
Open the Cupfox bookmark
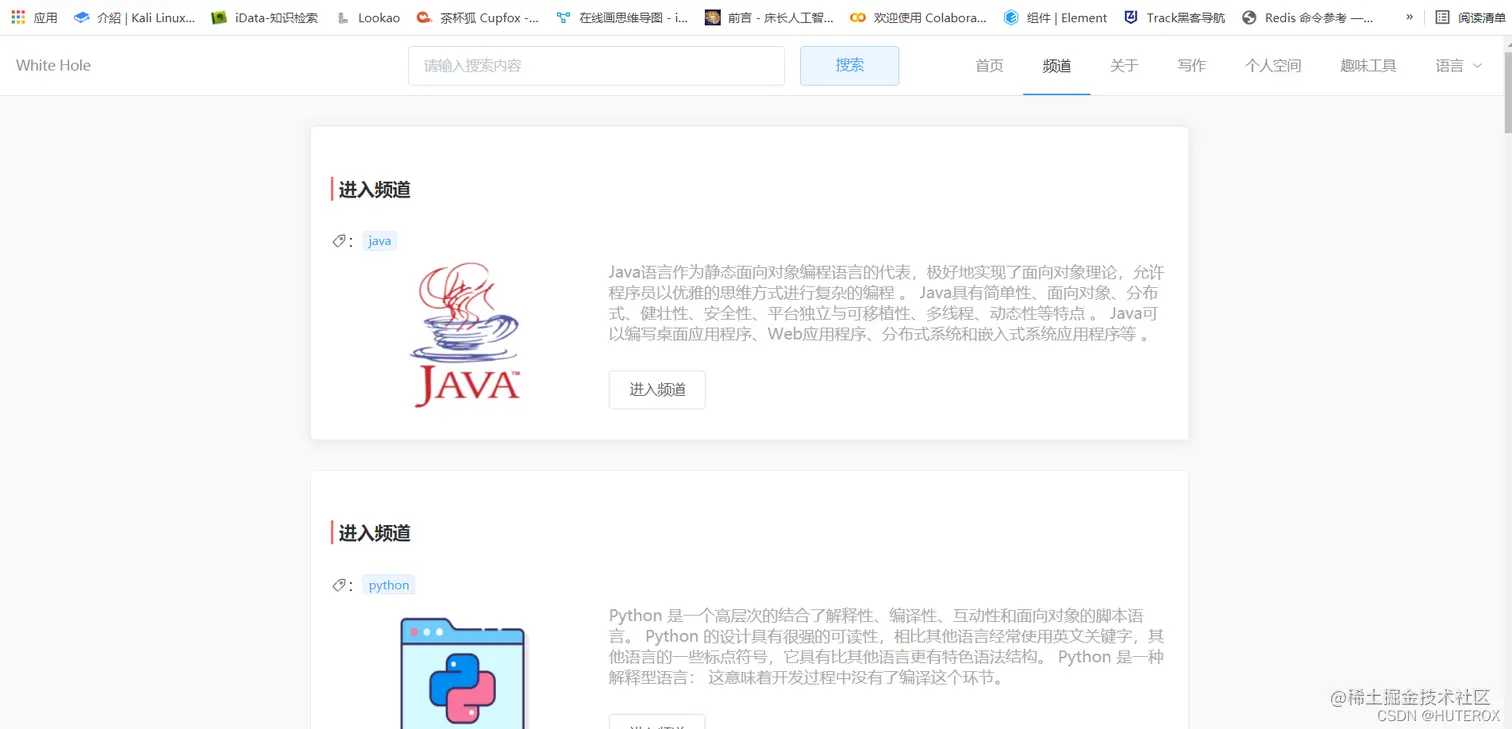pyautogui.click(x=477, y=17)
